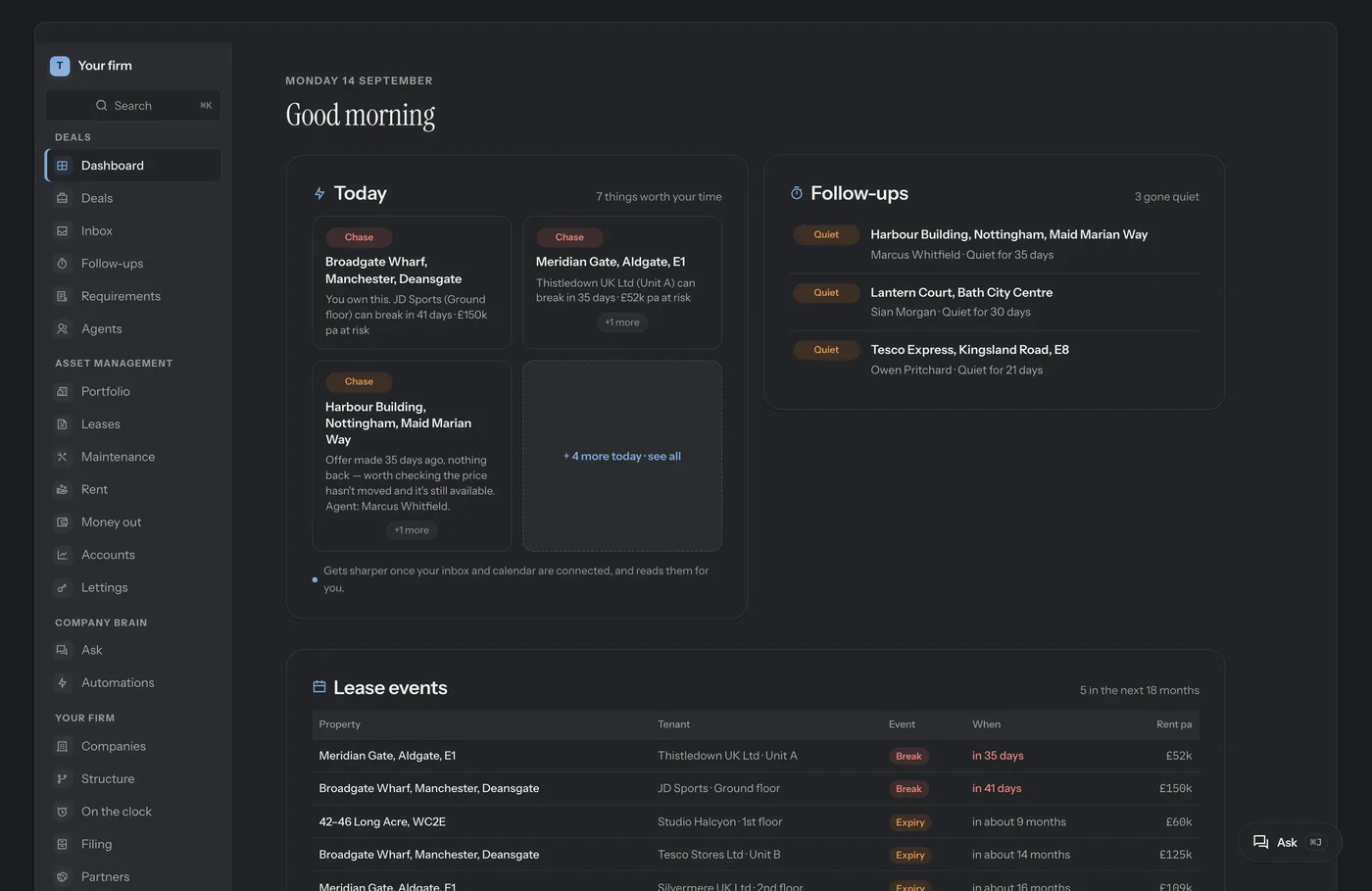Click the £60k rent value
This screenshot has height=891, width=1372.
[1179, 822]
